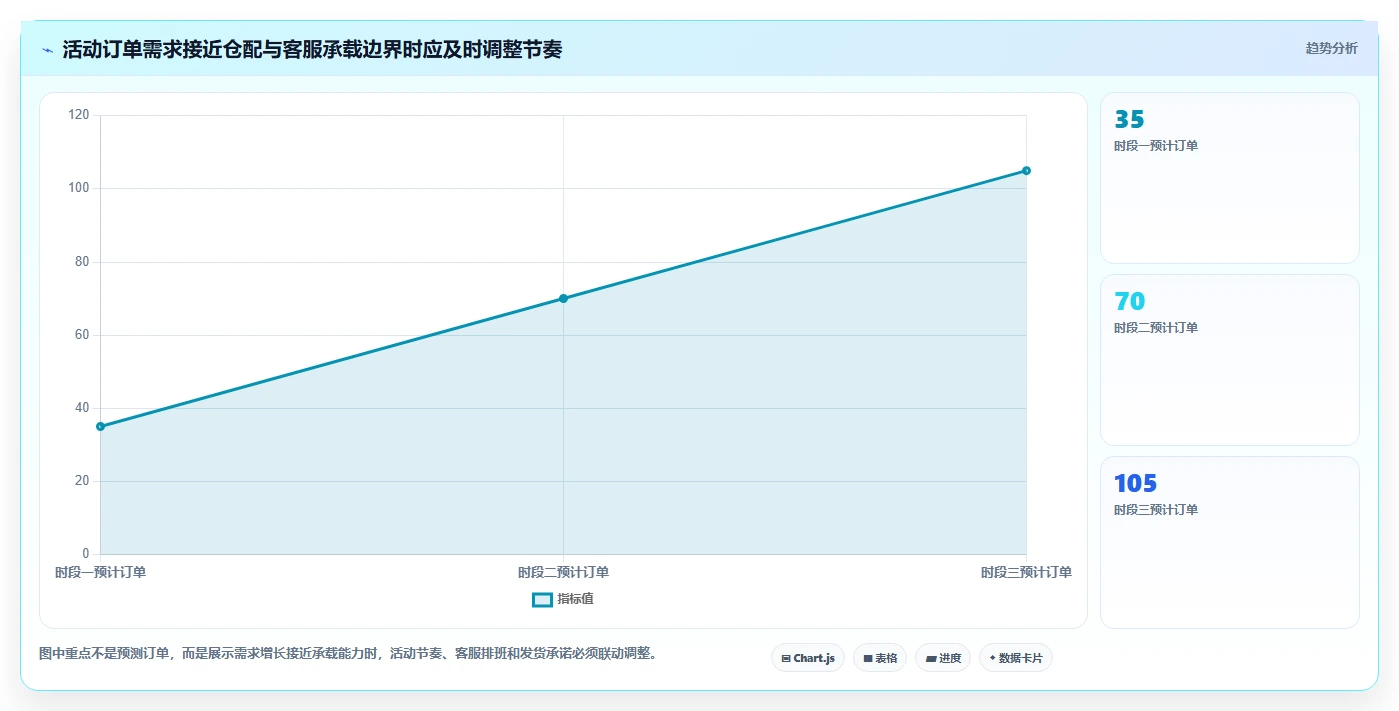
Task: Click the y-axis value 20
Action: tap(82, 481)
